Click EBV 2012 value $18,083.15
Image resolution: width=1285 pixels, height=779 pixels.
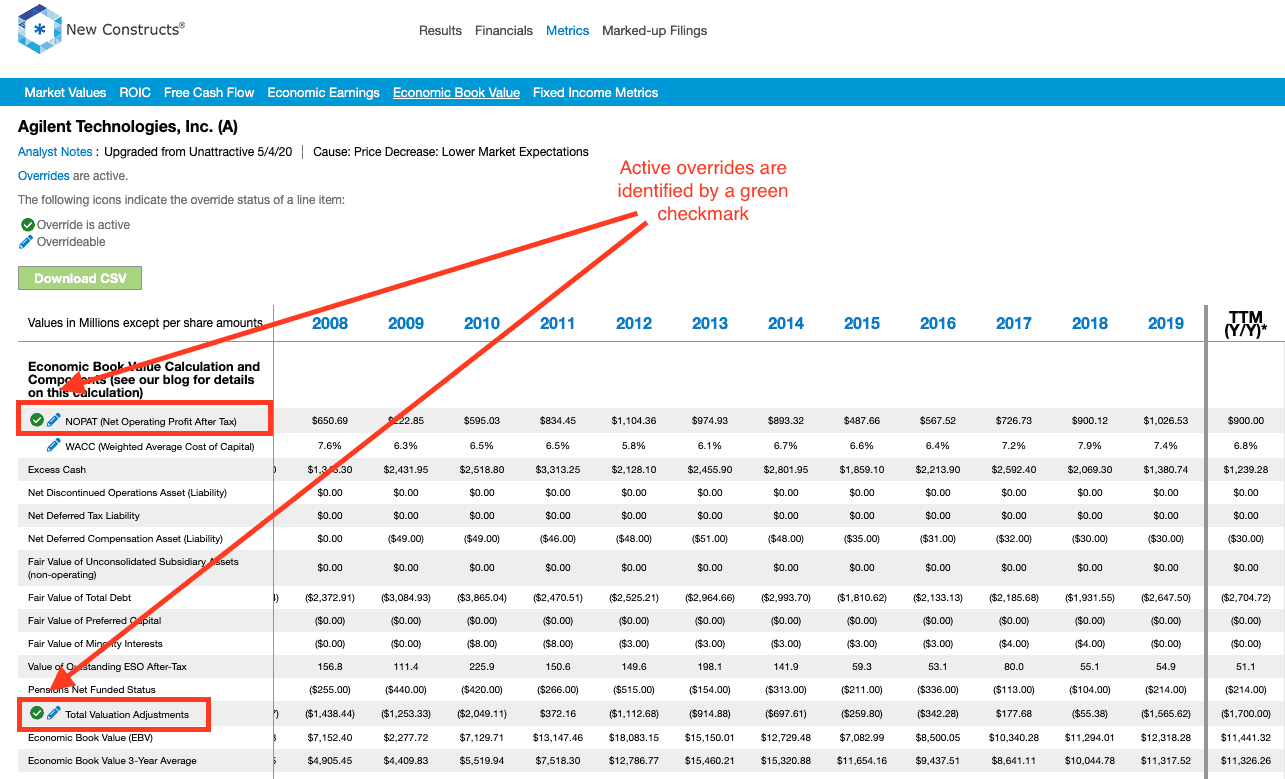634,737
